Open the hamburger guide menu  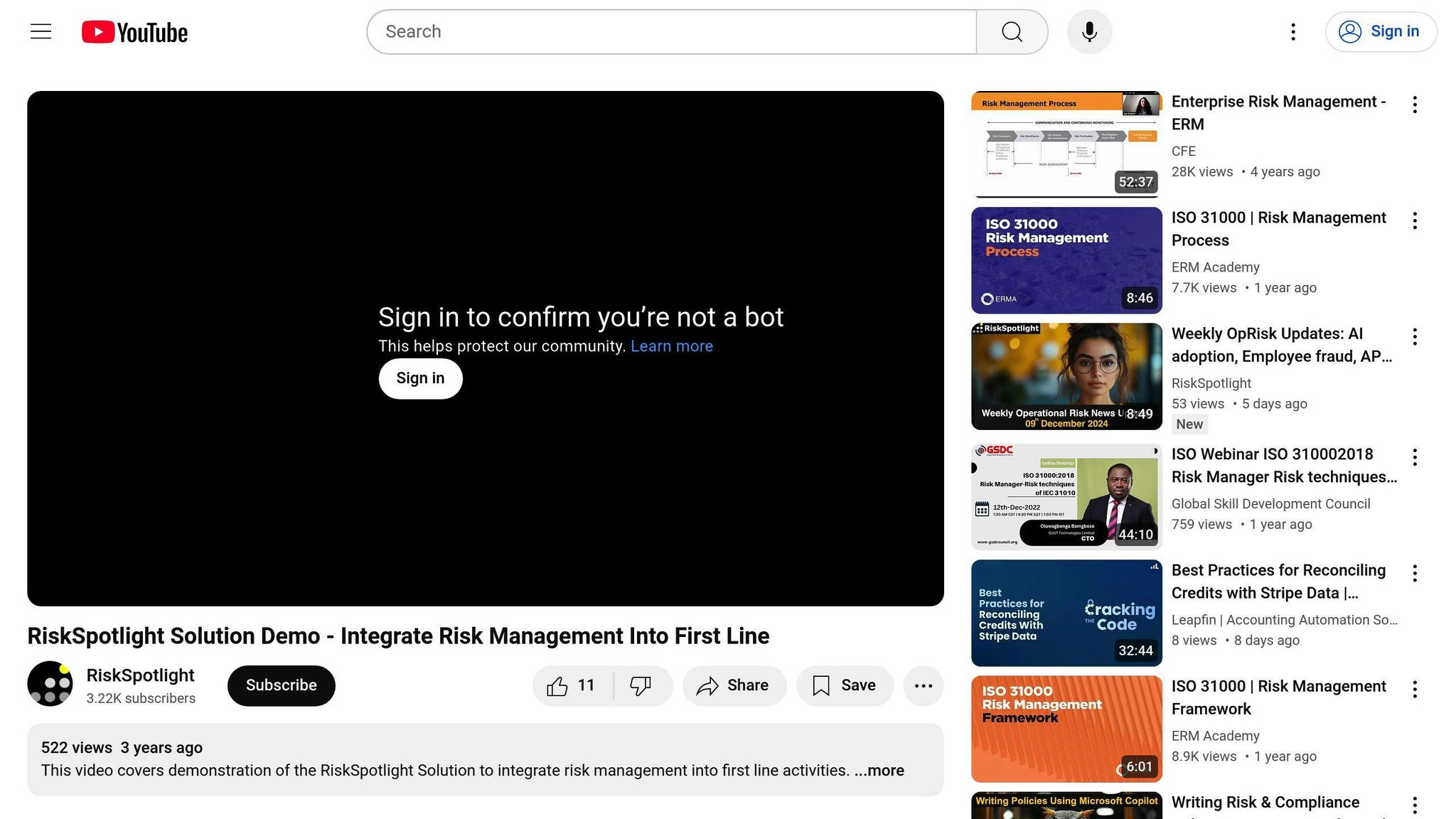(x=41, y=32)
